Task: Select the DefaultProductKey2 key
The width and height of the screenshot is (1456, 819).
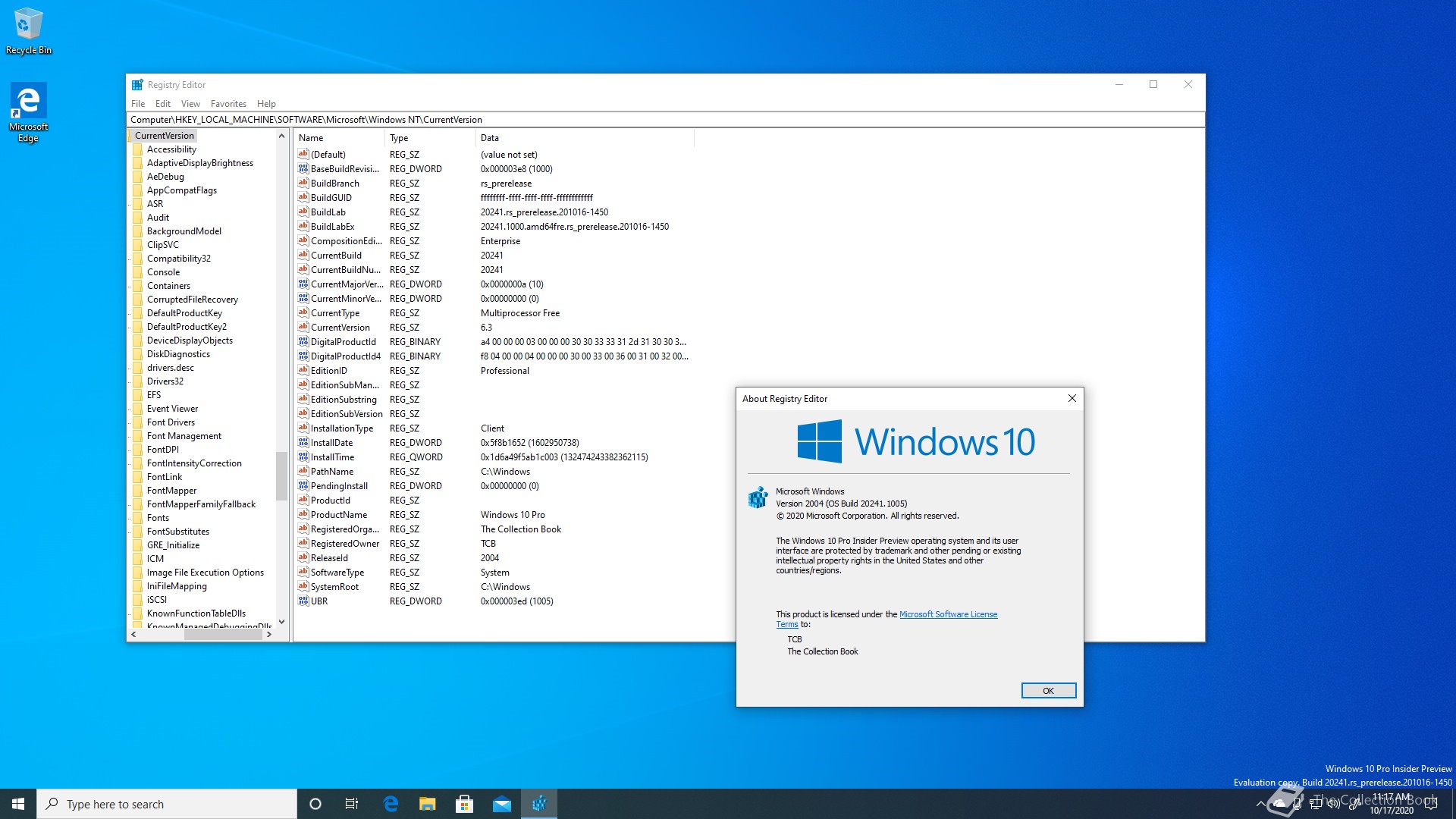Action: pyautogui.click(x=187, y=327)
